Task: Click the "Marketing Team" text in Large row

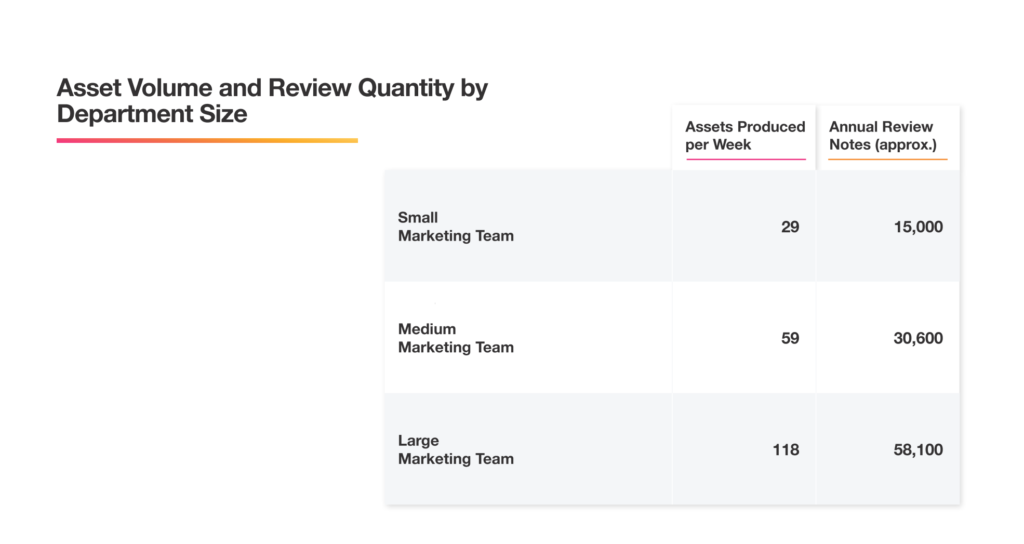Action: coord(456,459)
